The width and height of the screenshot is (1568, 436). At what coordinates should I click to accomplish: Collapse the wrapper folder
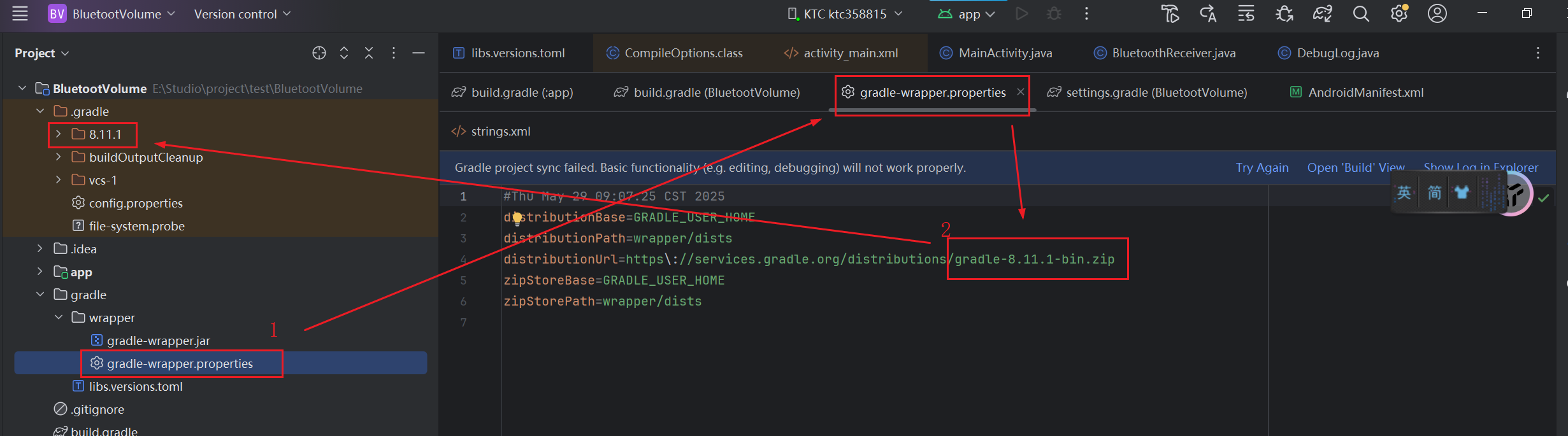pyautogui.click(x=58, y=318)
